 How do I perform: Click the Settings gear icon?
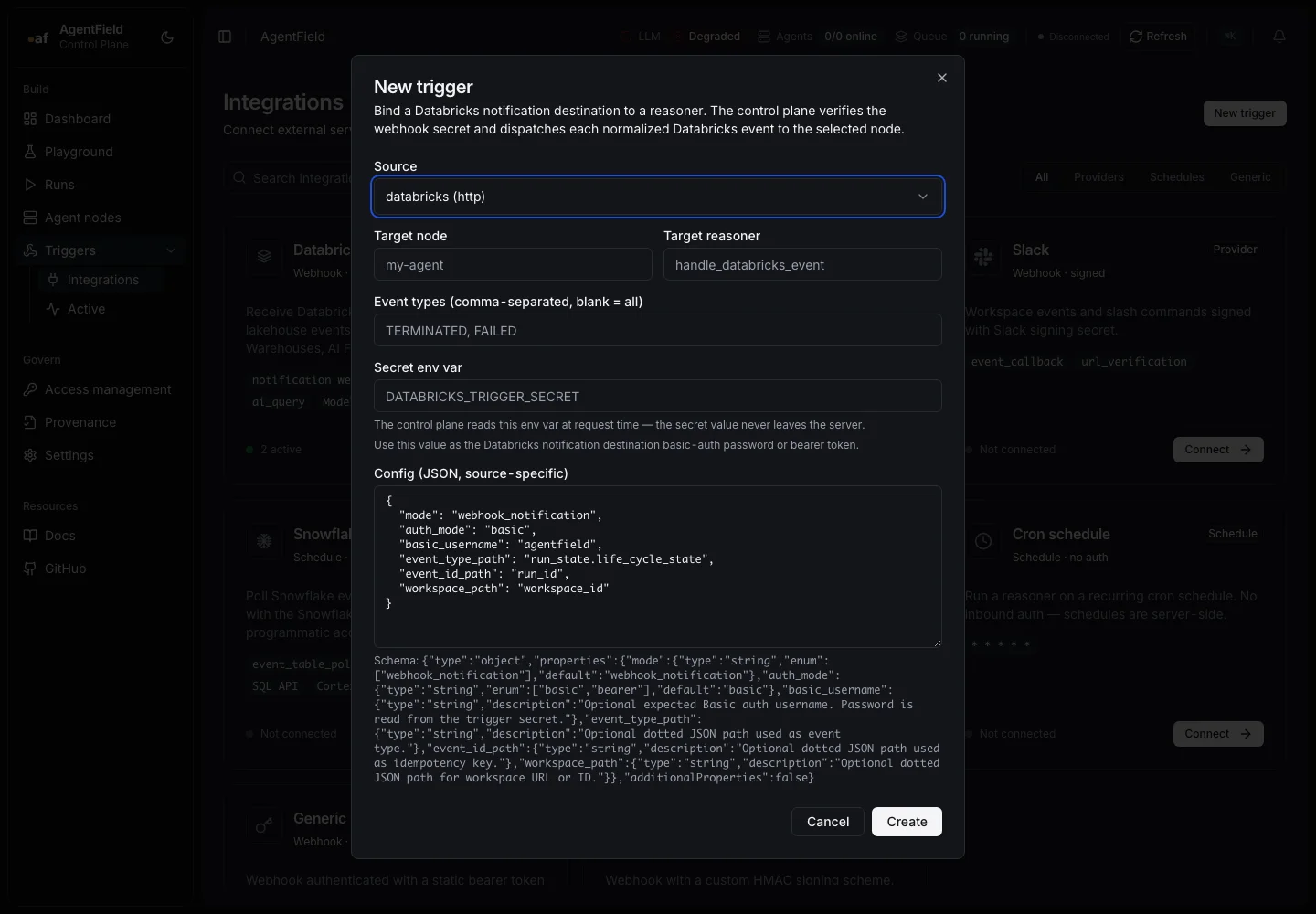[30, 455]
